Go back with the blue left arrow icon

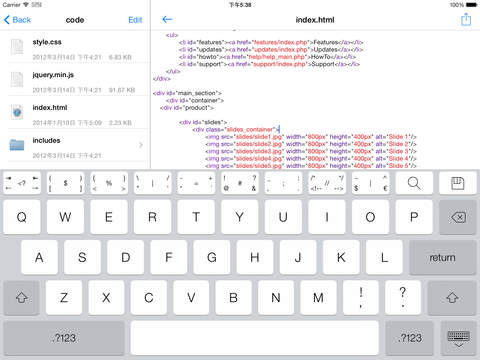point(167,19)
